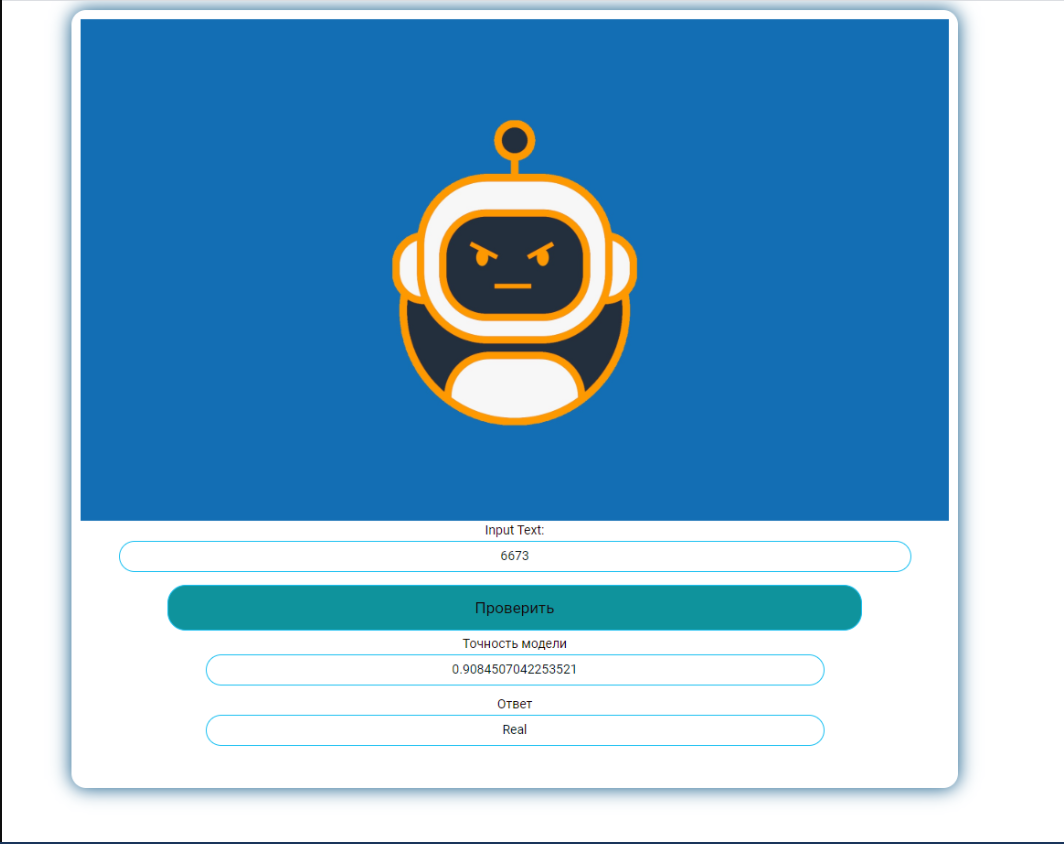Click the Точность модели value field
Screen dimensions: 1064x844
click(514, 670)
